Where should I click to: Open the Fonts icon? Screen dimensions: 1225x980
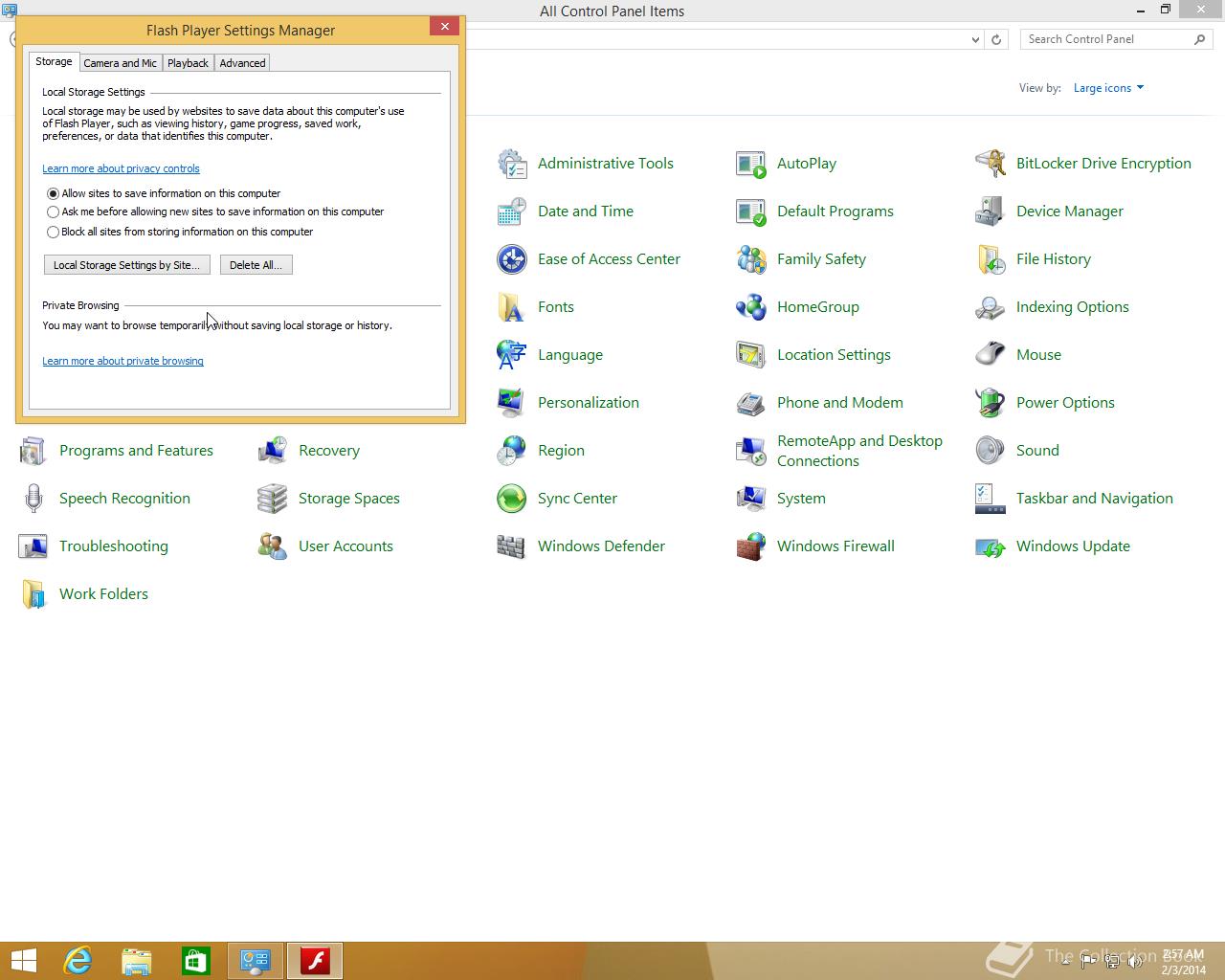512,307
